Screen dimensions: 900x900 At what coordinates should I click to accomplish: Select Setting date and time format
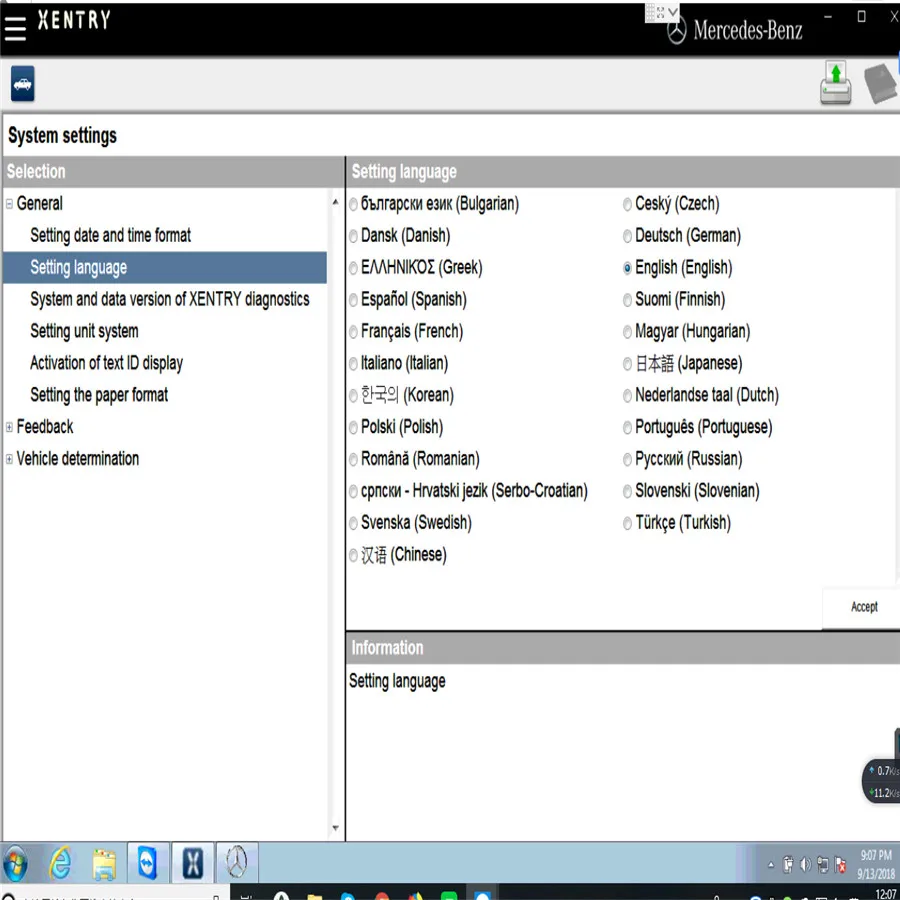[x=111, y=235]
